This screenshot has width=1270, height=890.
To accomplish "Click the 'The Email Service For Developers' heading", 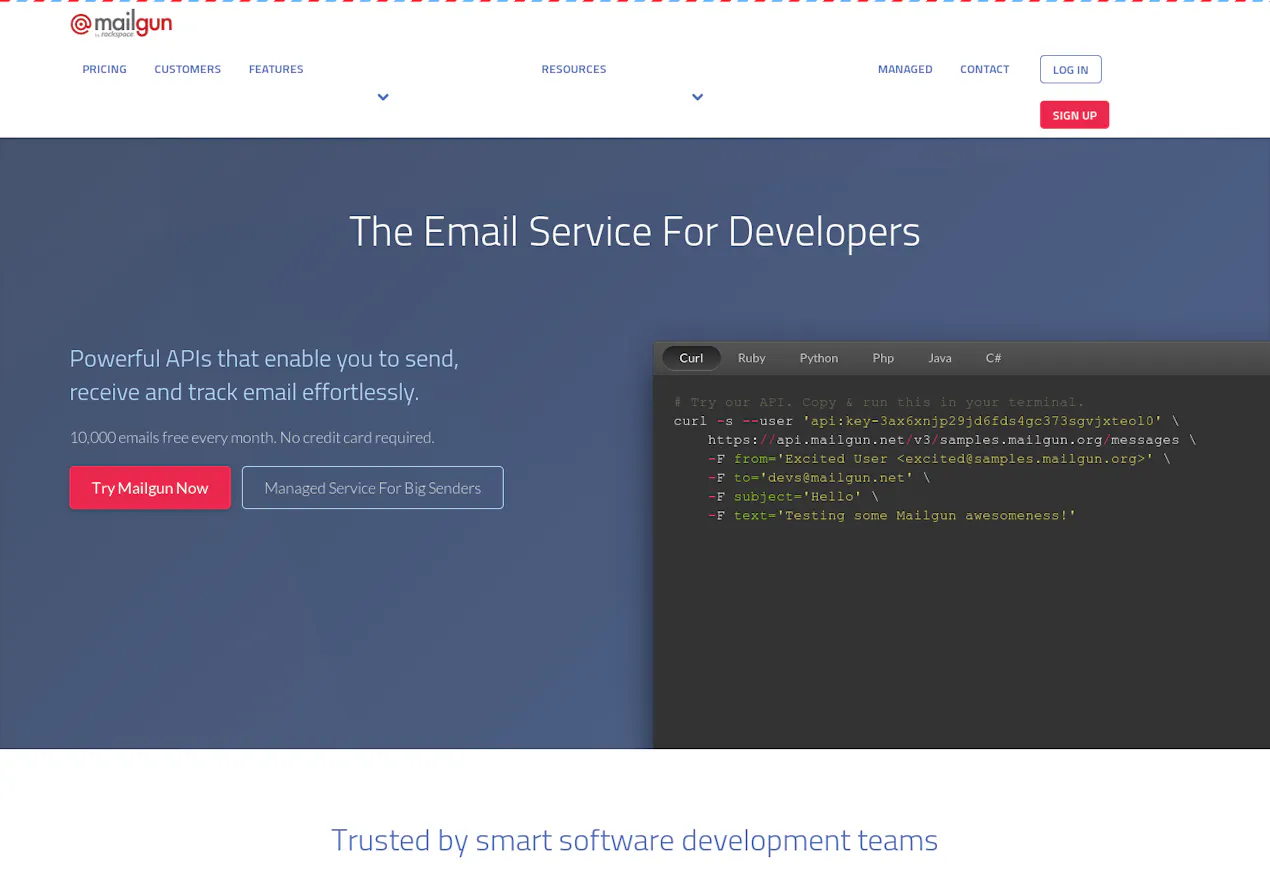I will point(635,232).
